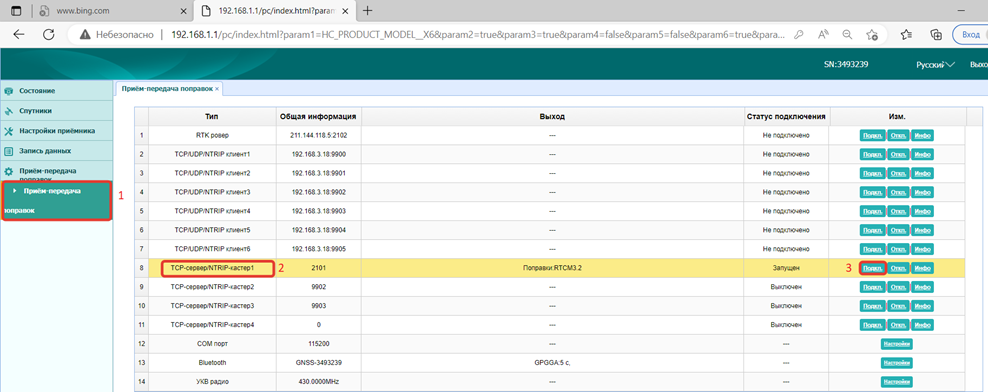Open the Favorites list icon
988x392 pixels.
[x=906, y=35]
